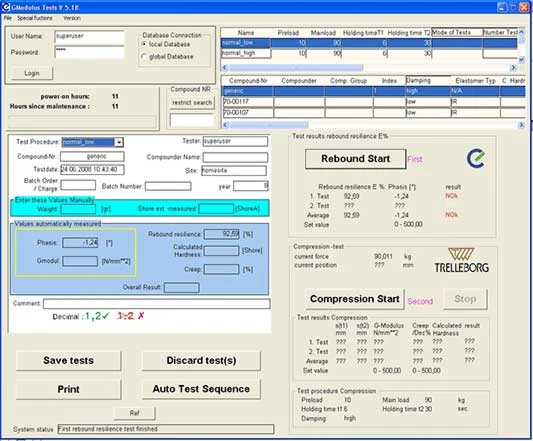Click the Holding timeT1 column header
533x441 pixels.
coord(363,33)
